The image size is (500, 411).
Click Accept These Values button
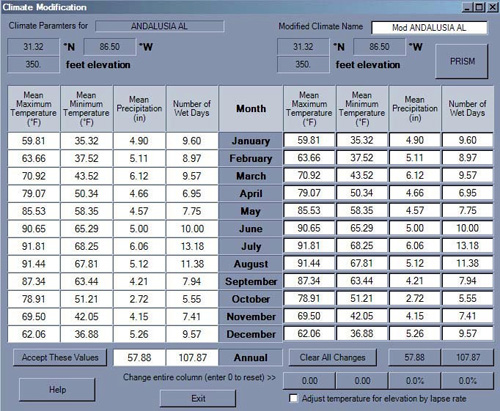(60, 358)
